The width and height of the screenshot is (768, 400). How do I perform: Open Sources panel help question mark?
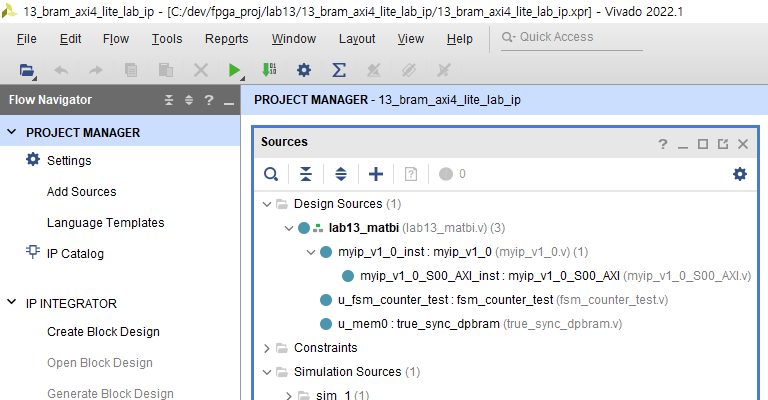[x=663, y=144]
